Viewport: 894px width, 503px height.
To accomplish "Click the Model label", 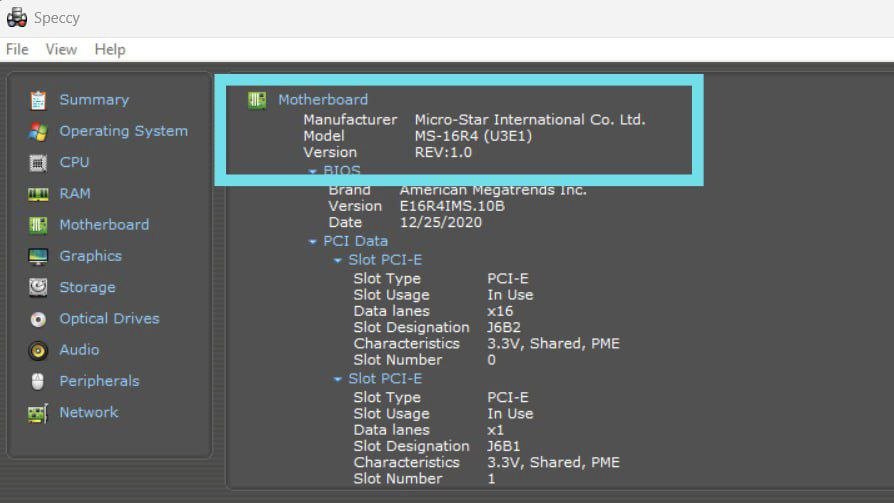I will 324,136.
